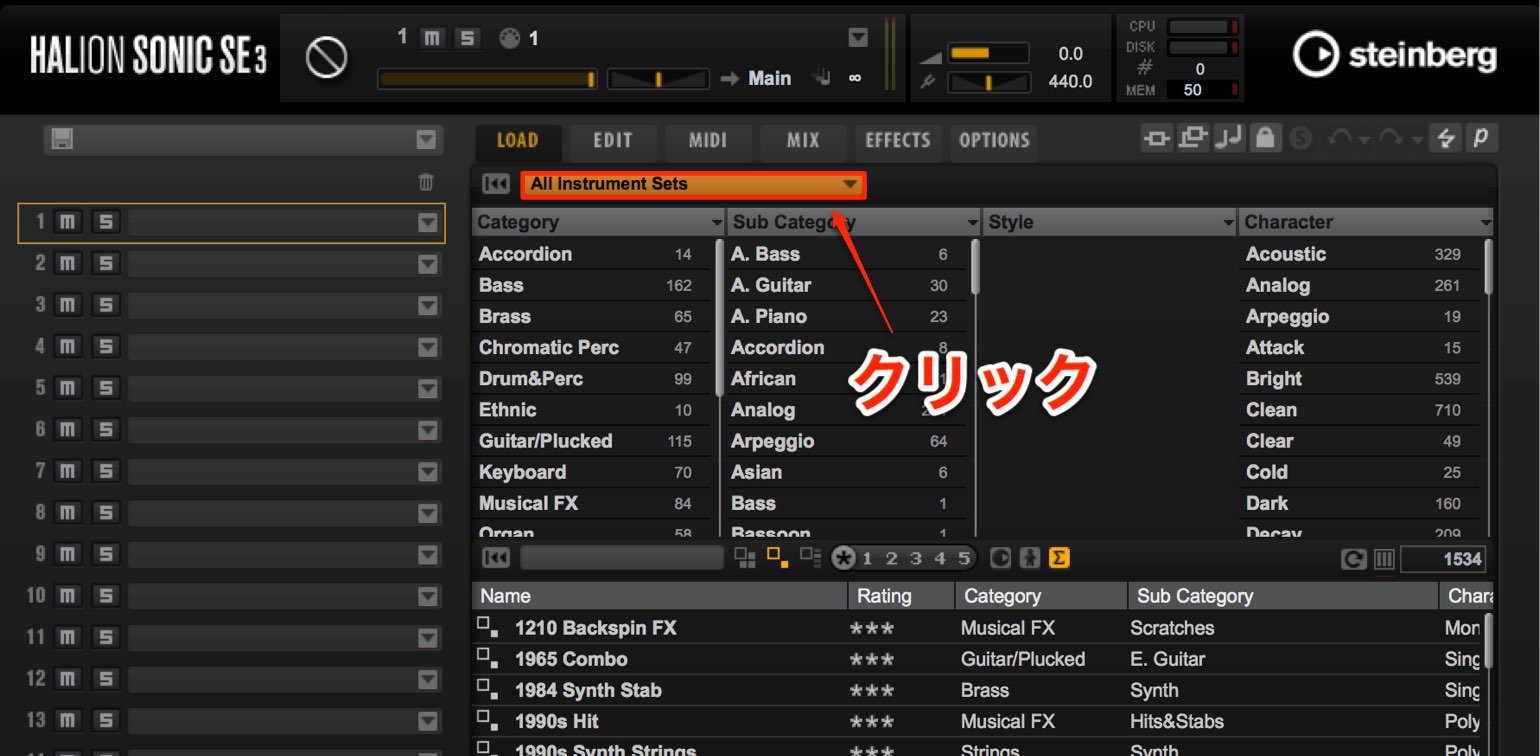Click the trash icon above slot list
This screenshot has height=756, width=1540.
[x=426, y=182]
